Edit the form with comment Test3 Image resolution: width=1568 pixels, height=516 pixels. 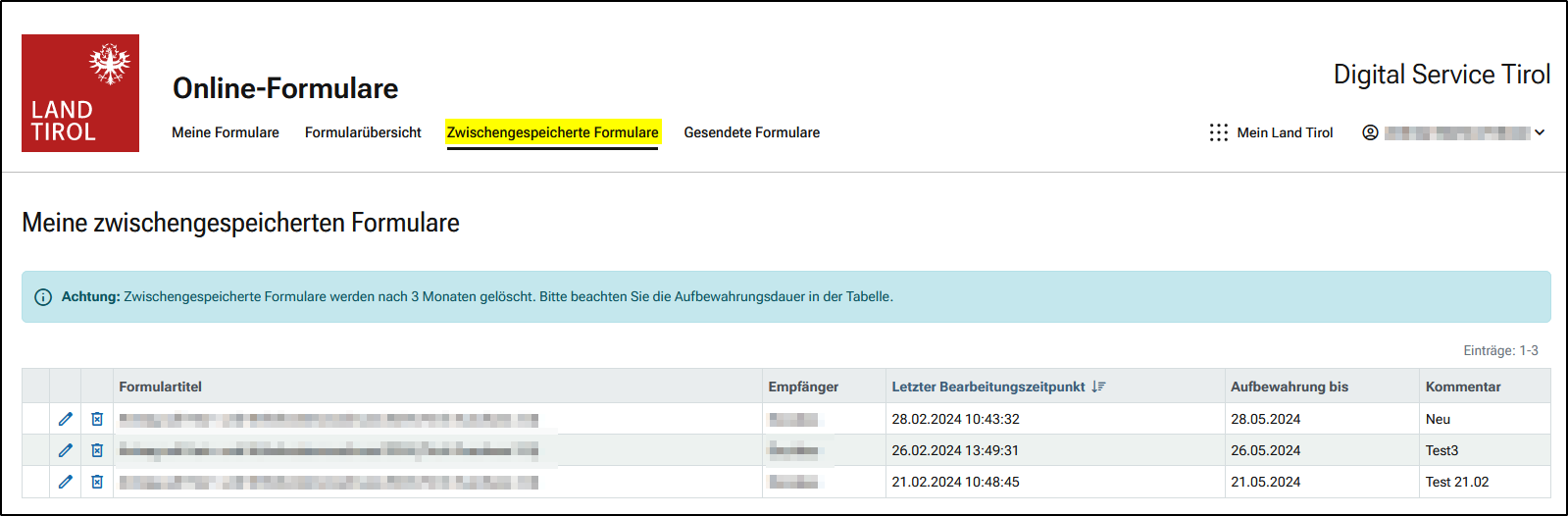[66, 450]
